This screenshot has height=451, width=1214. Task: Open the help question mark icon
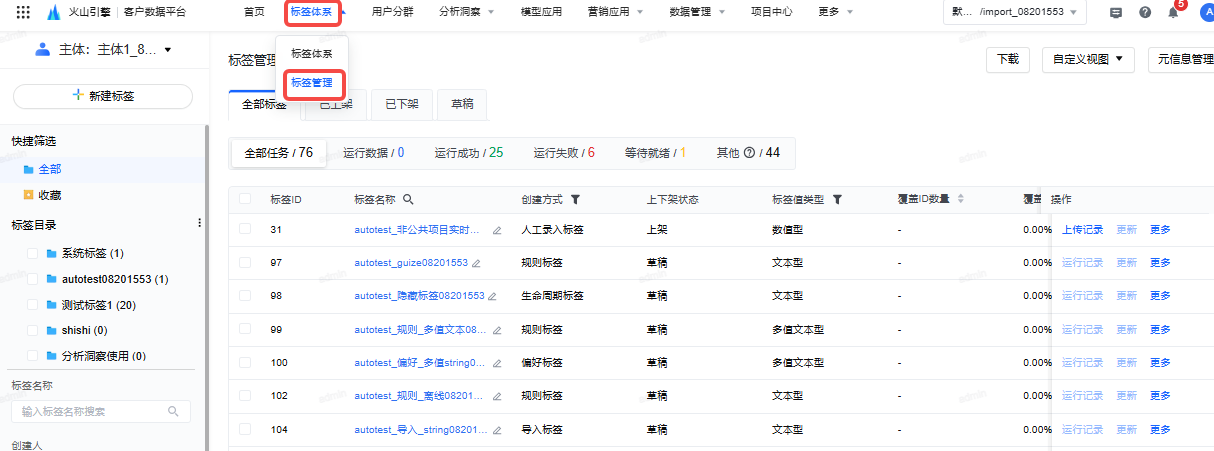pos(1144,12)
